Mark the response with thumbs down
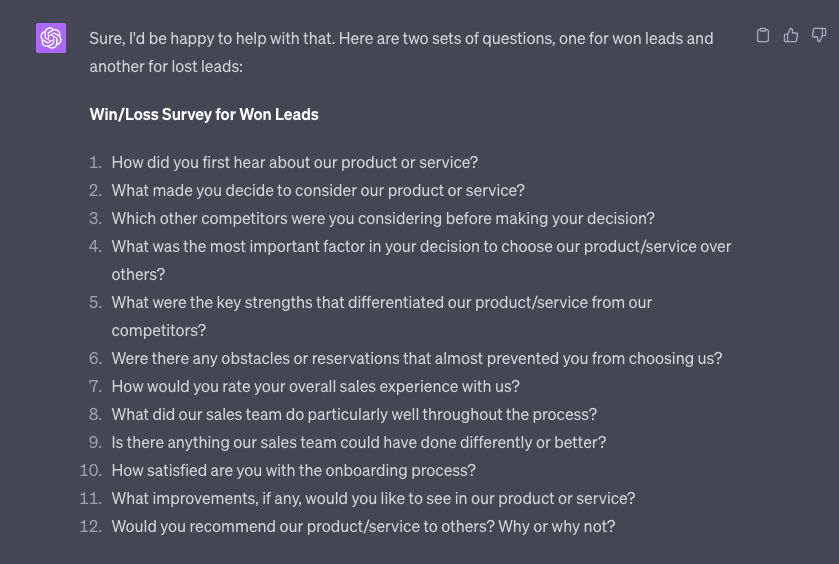 [x=819, y=35]
